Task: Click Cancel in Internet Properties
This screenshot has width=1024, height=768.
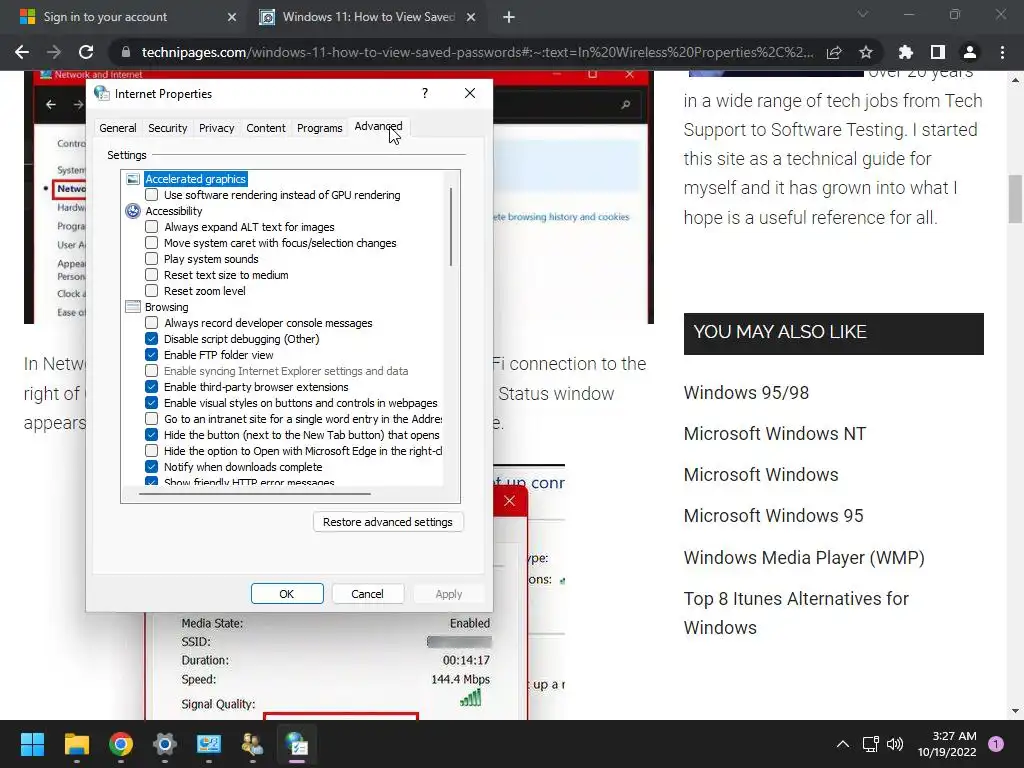Action: point(368,594)
